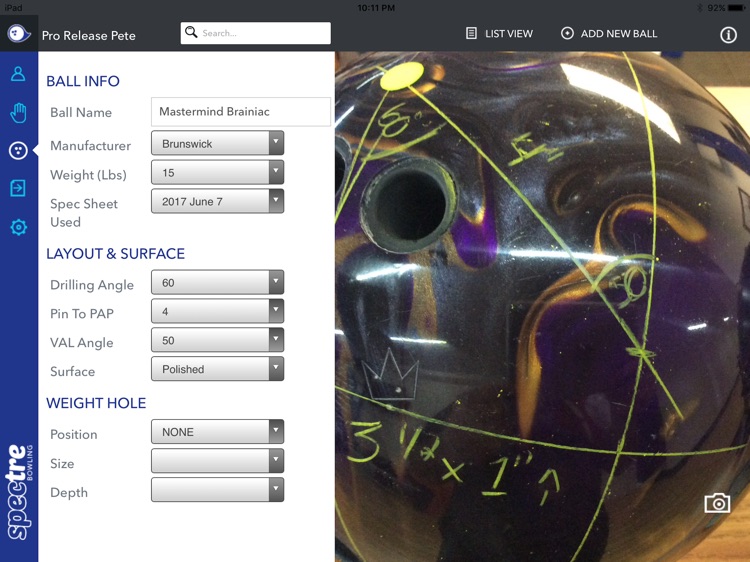
Task: Click the WEIGHT HOLE heading
Action: [x=96, y=403]
